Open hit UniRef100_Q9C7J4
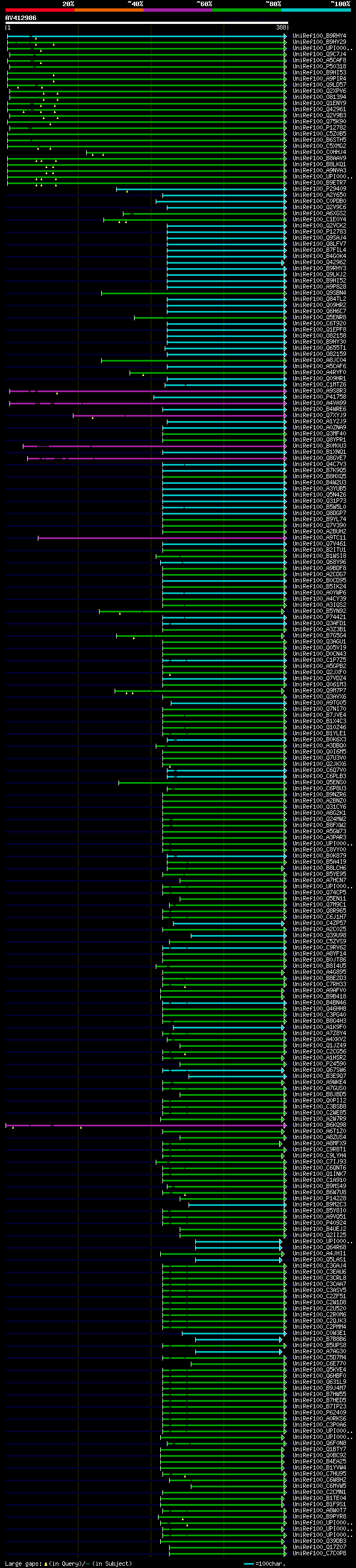Screen dimensions: 356x1568 click(319, 54)
